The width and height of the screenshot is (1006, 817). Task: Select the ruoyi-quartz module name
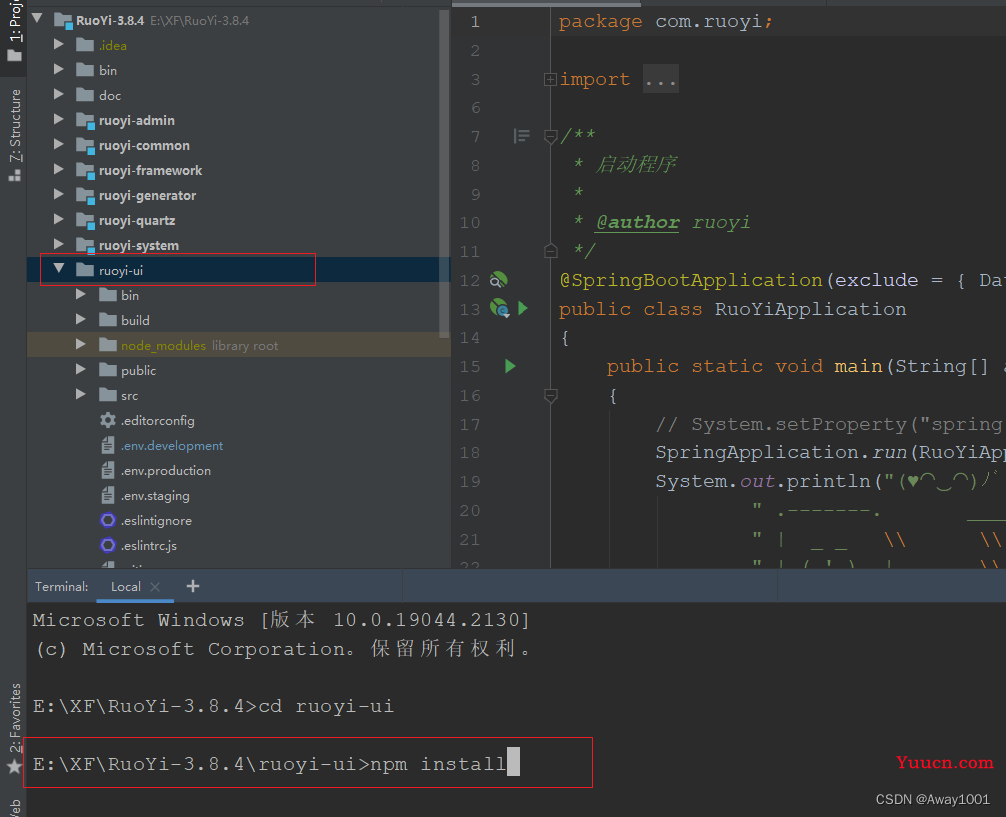(x=137, y=220)
